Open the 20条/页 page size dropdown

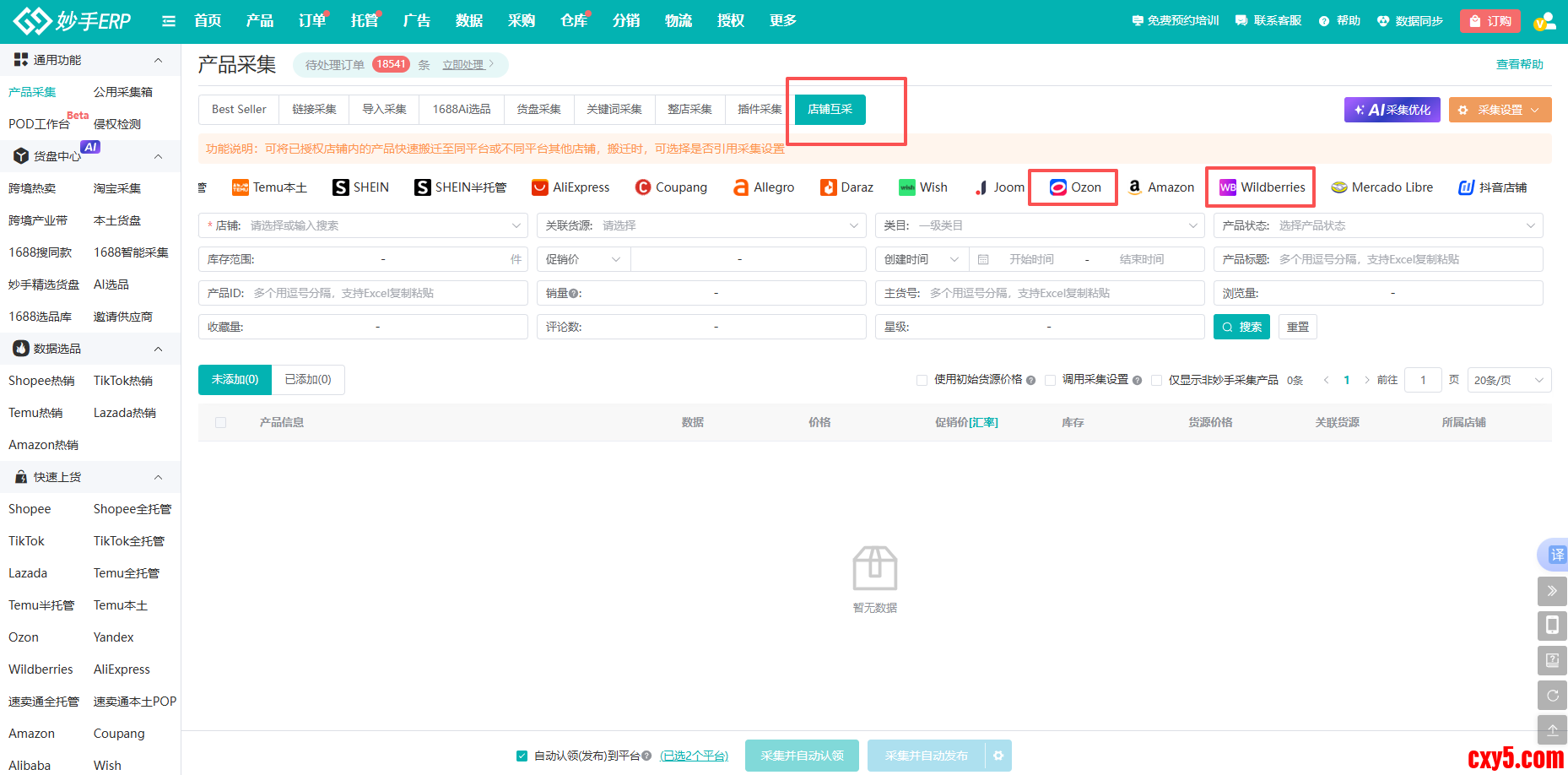click(x=1509, y=380)
